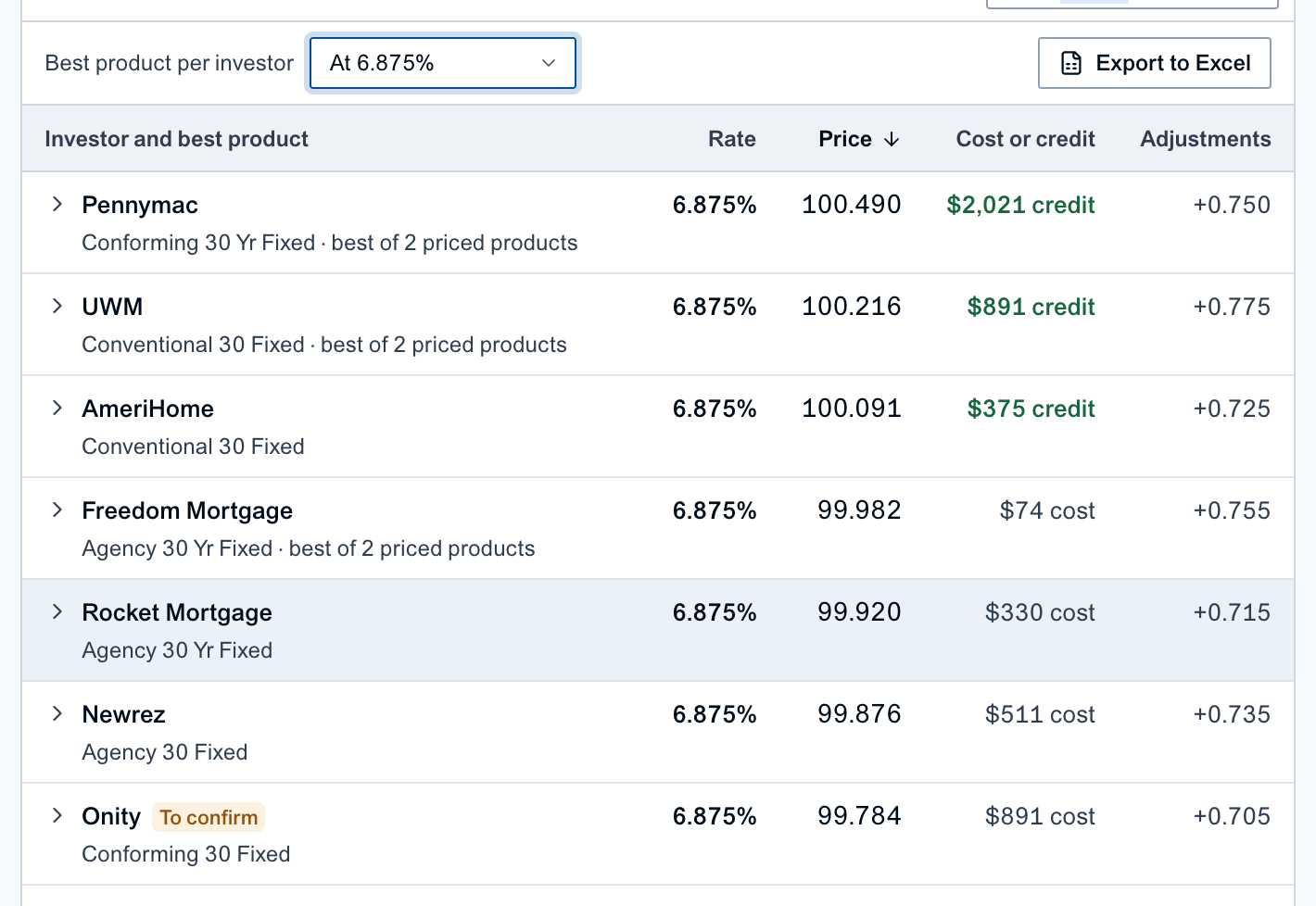
Task: Click Onity price 99.784
Action: coord(859,816)
